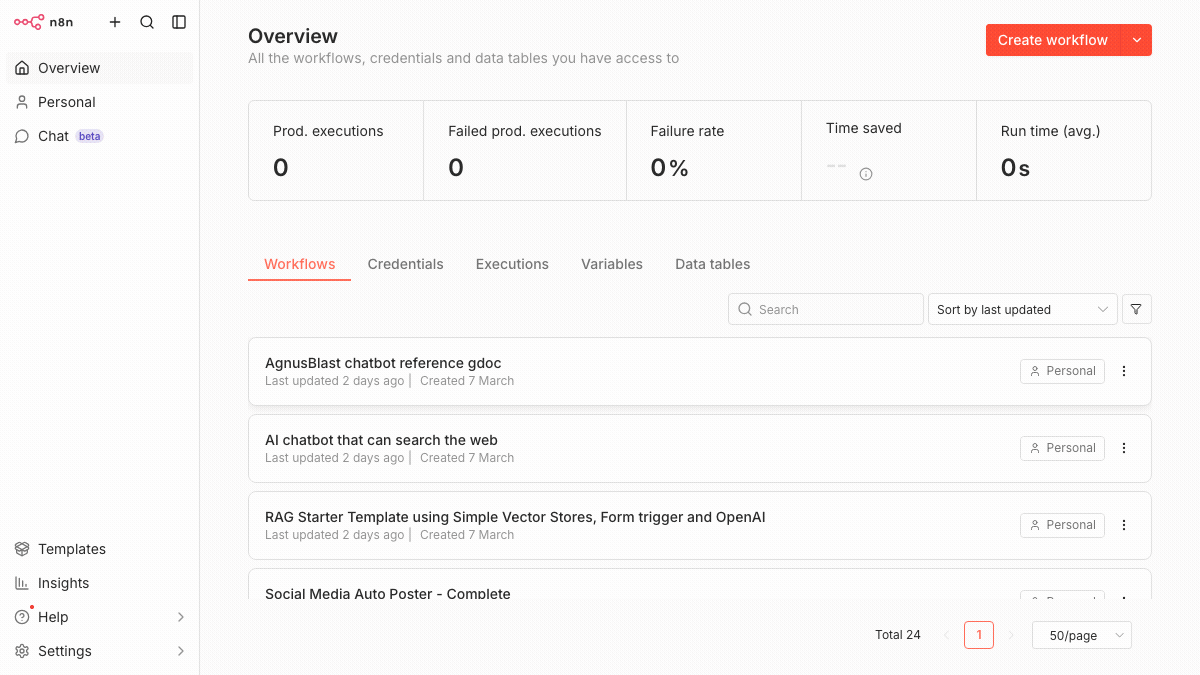Open Chat beta from the sidebar
The image size is (1200, 675).
point(52,136)
